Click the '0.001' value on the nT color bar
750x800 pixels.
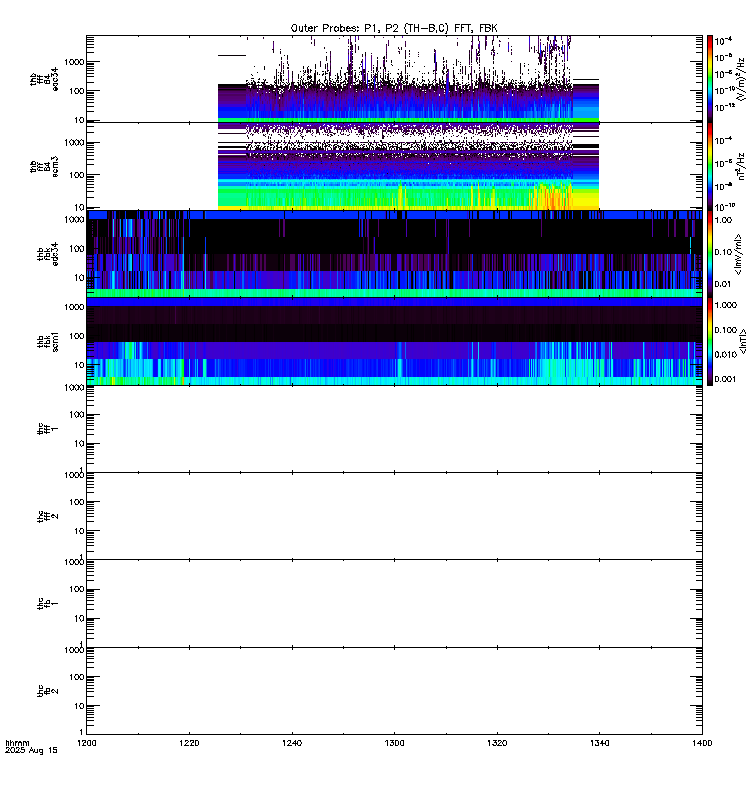coord(726,379)
